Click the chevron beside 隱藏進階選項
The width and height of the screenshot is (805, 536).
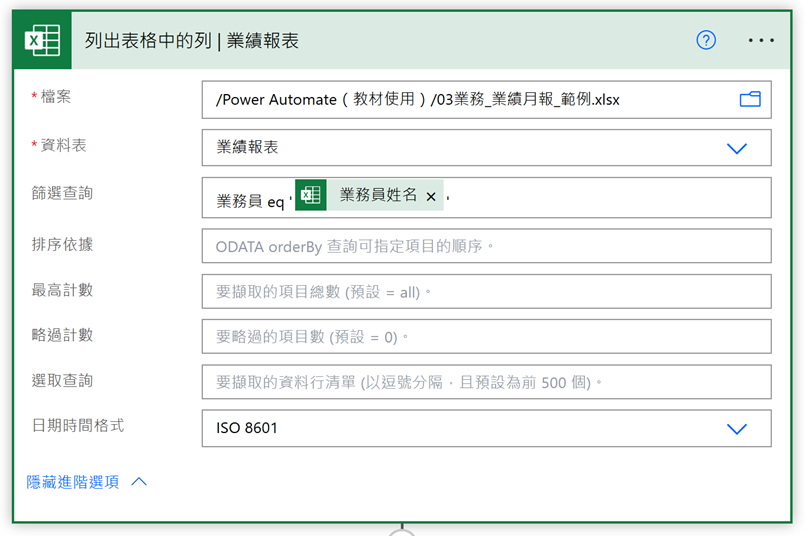tap(139, 482)
